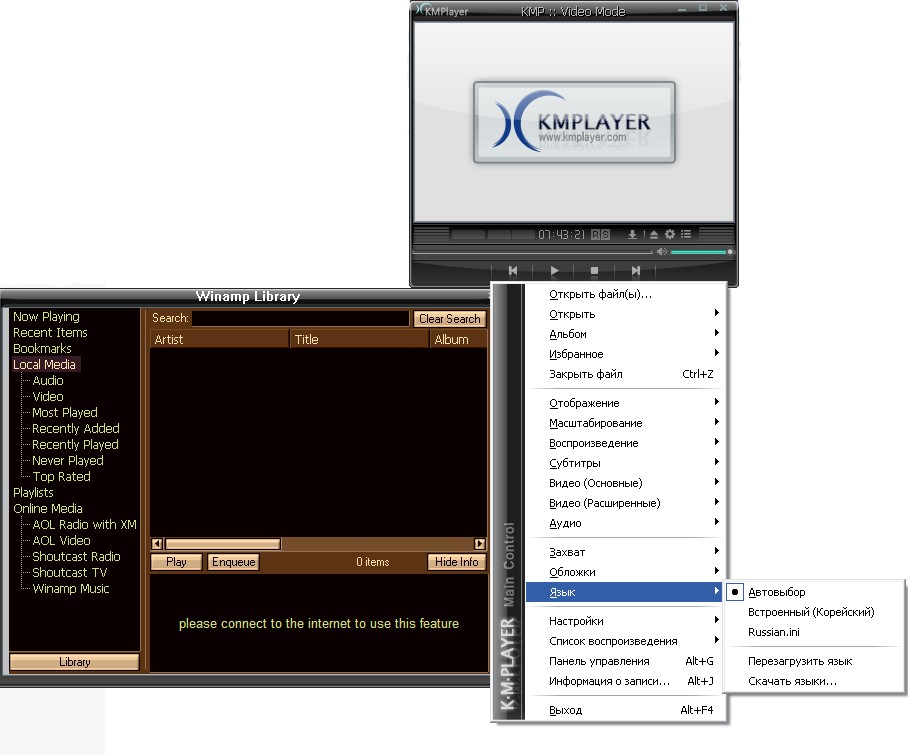Open the Настройки submenu
This screenshot has width=908, height=755.
click(624, 621)
